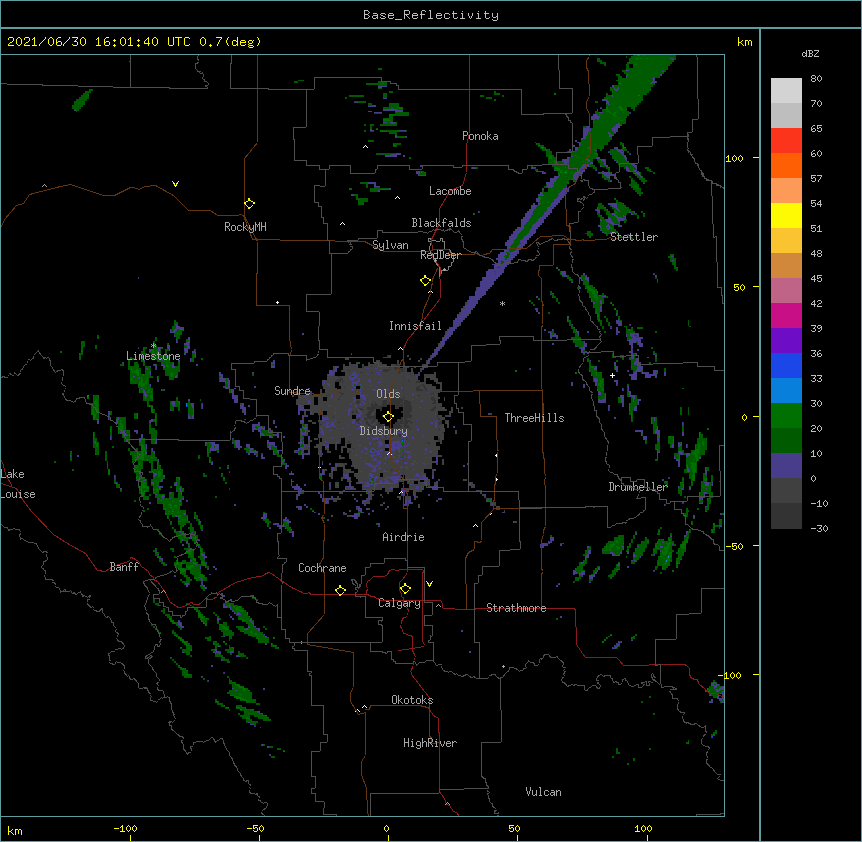
Task: Click the yellow 51-54 dBZ legend swatch
Action: tap(786, 215)
